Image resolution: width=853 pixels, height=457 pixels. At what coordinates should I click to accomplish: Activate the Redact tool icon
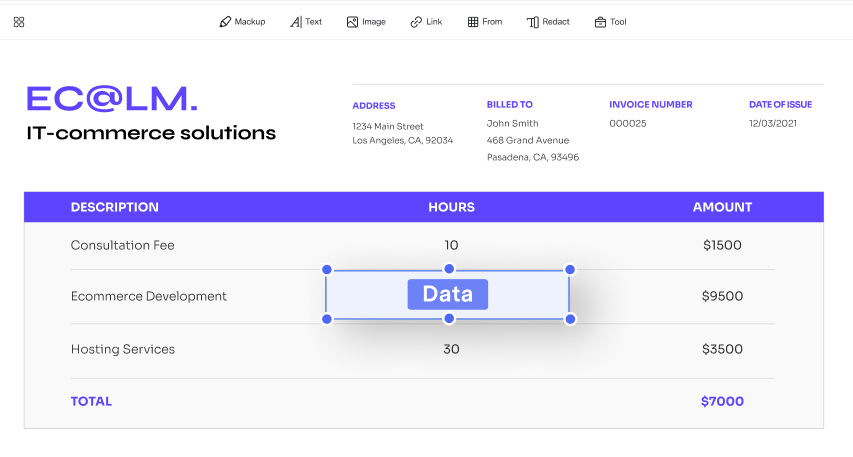532,22
